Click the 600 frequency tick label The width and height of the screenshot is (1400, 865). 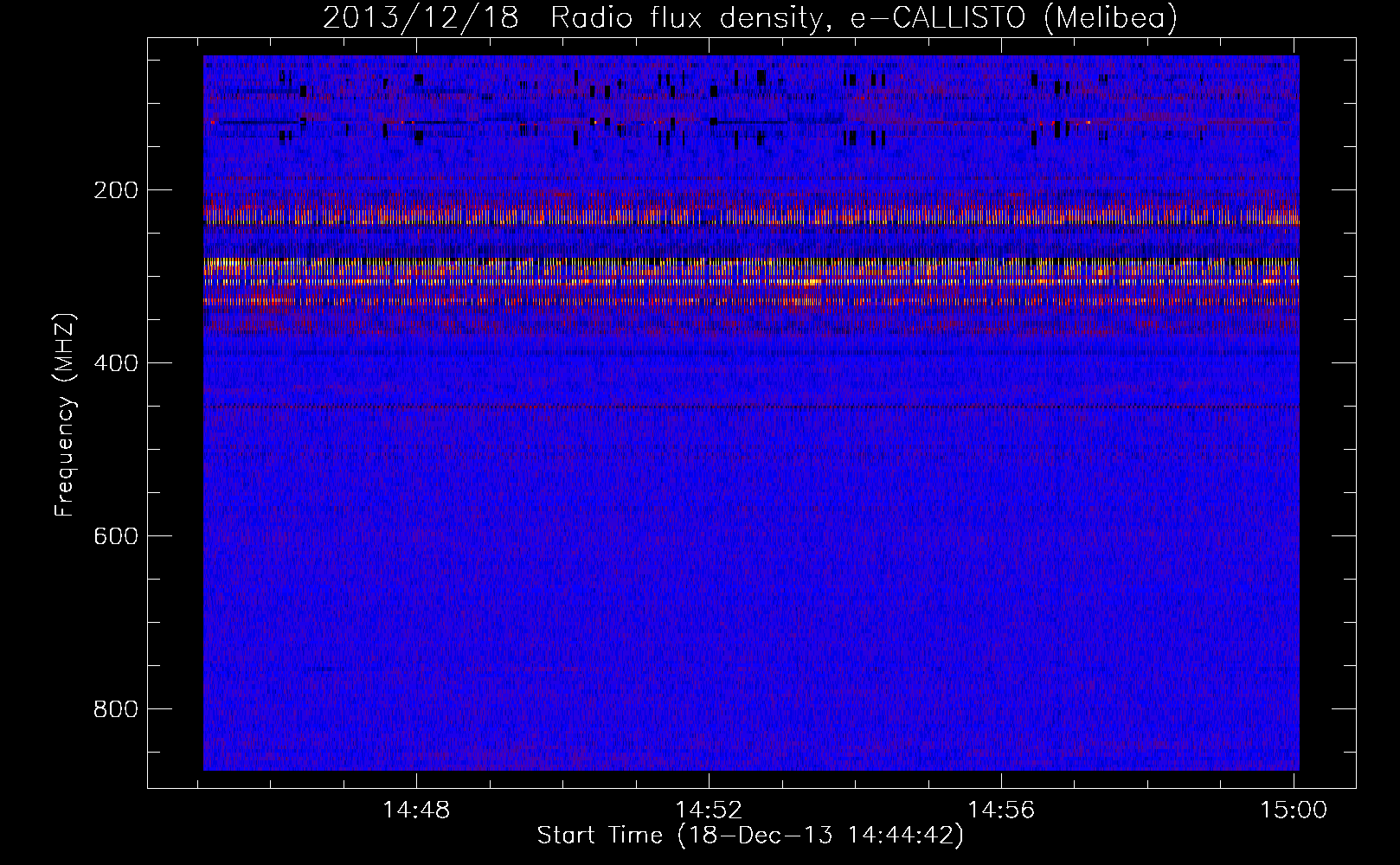point(116,536)
